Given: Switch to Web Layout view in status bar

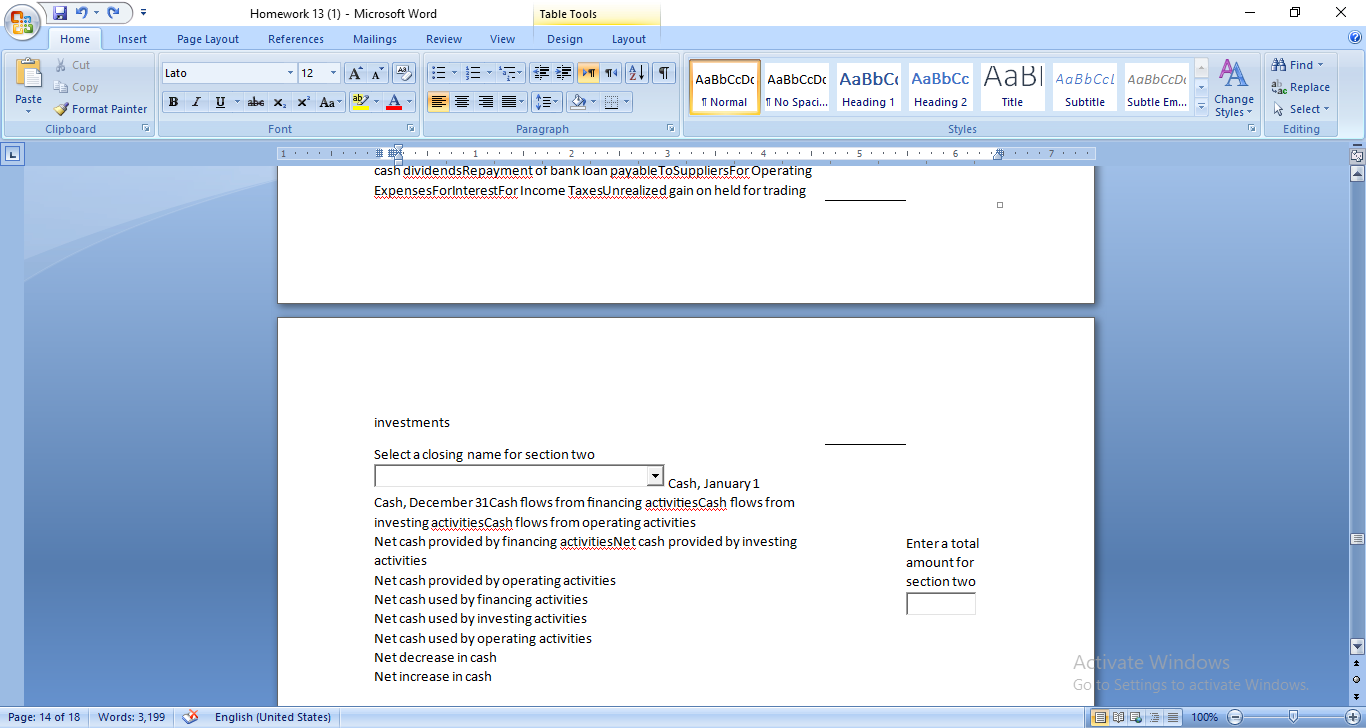Looking at the screenshot, I should [x=1137, y=717].
